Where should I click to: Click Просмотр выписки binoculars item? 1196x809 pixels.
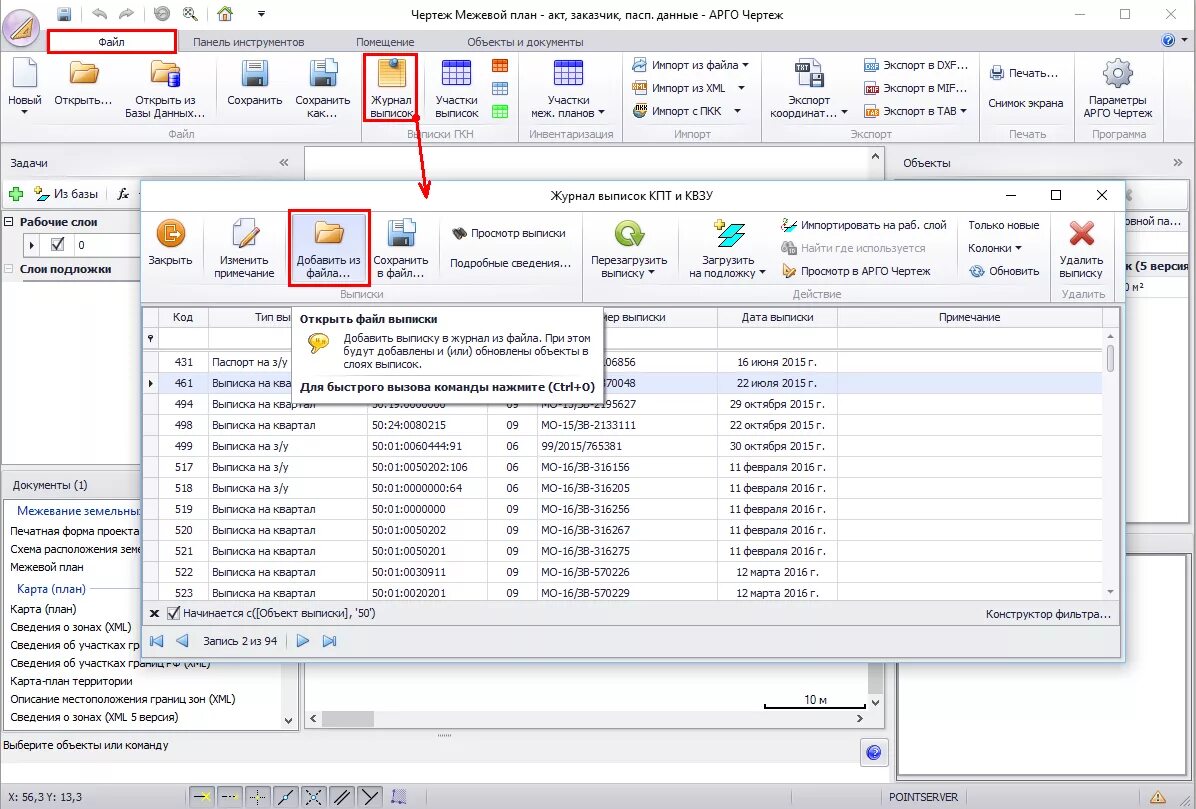pyautogui.click(x=508, y=233)
